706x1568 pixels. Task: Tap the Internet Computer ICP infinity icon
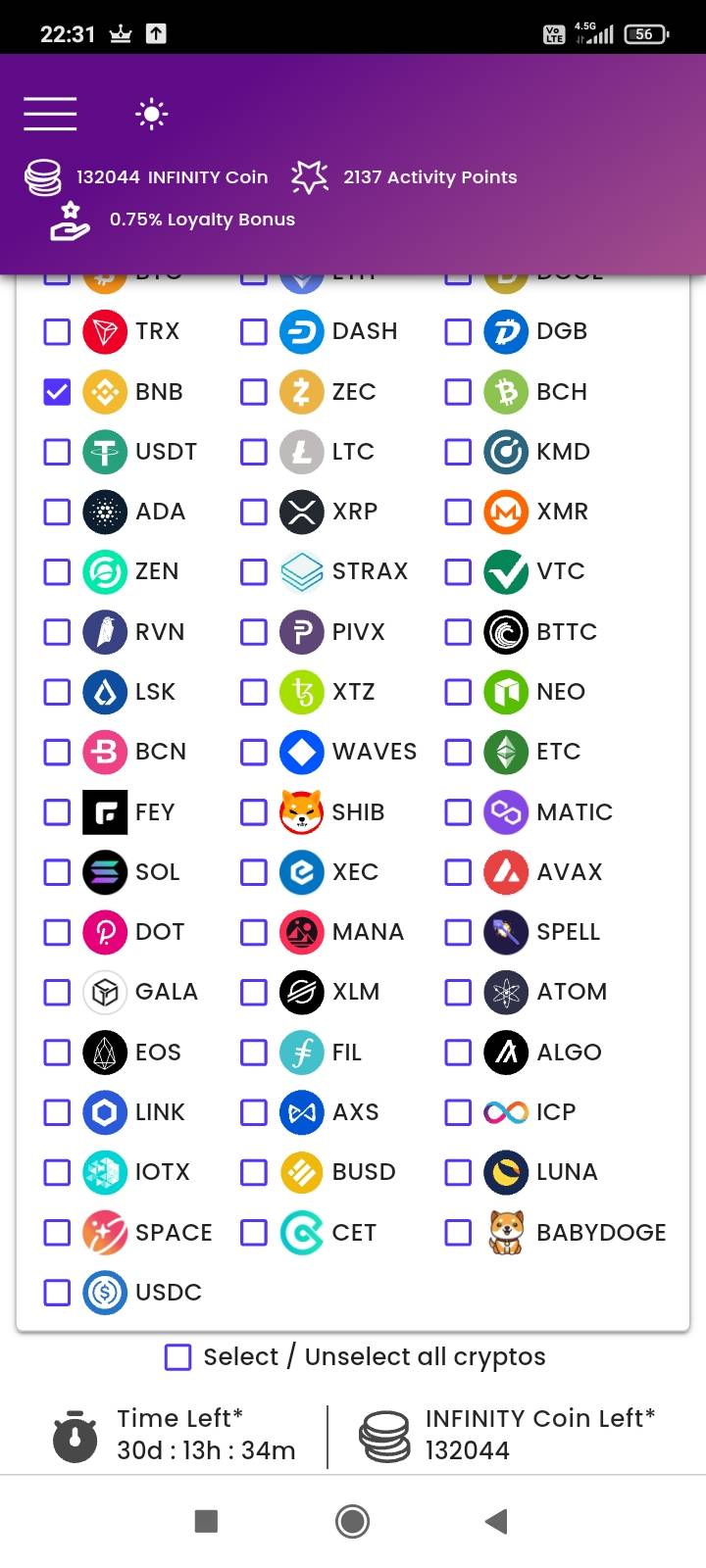(506, 1112)
